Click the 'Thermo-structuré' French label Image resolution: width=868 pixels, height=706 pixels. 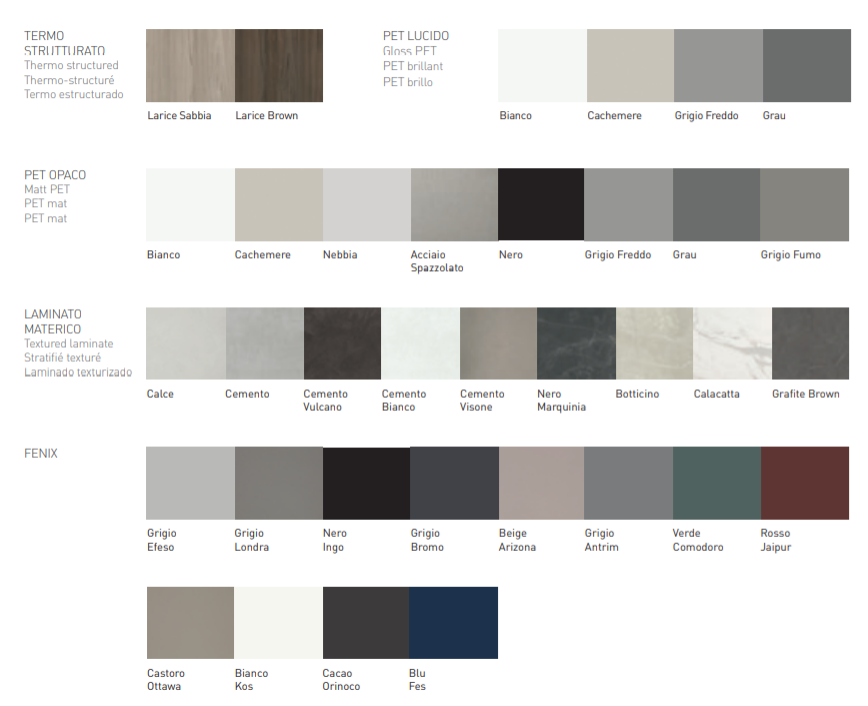(x=69, y=80)
